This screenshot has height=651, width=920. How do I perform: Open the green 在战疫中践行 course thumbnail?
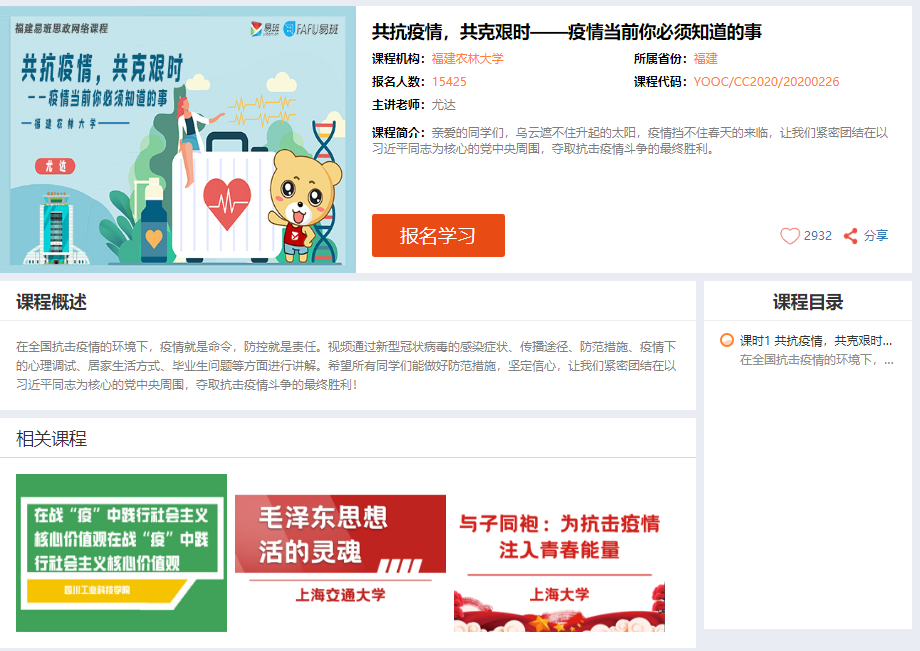coord(121,553)
